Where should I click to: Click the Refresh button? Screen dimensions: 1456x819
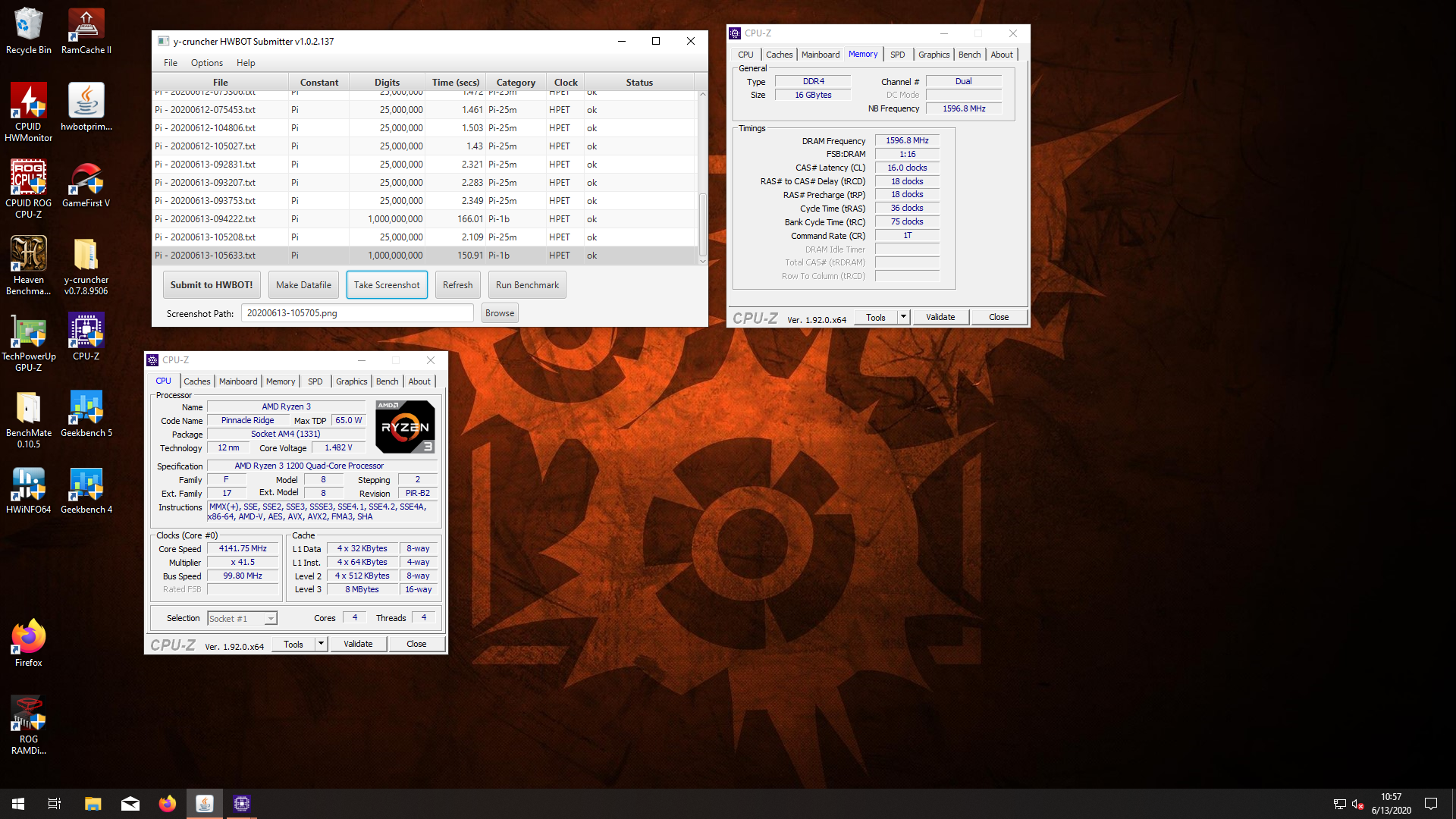[457, 285]
